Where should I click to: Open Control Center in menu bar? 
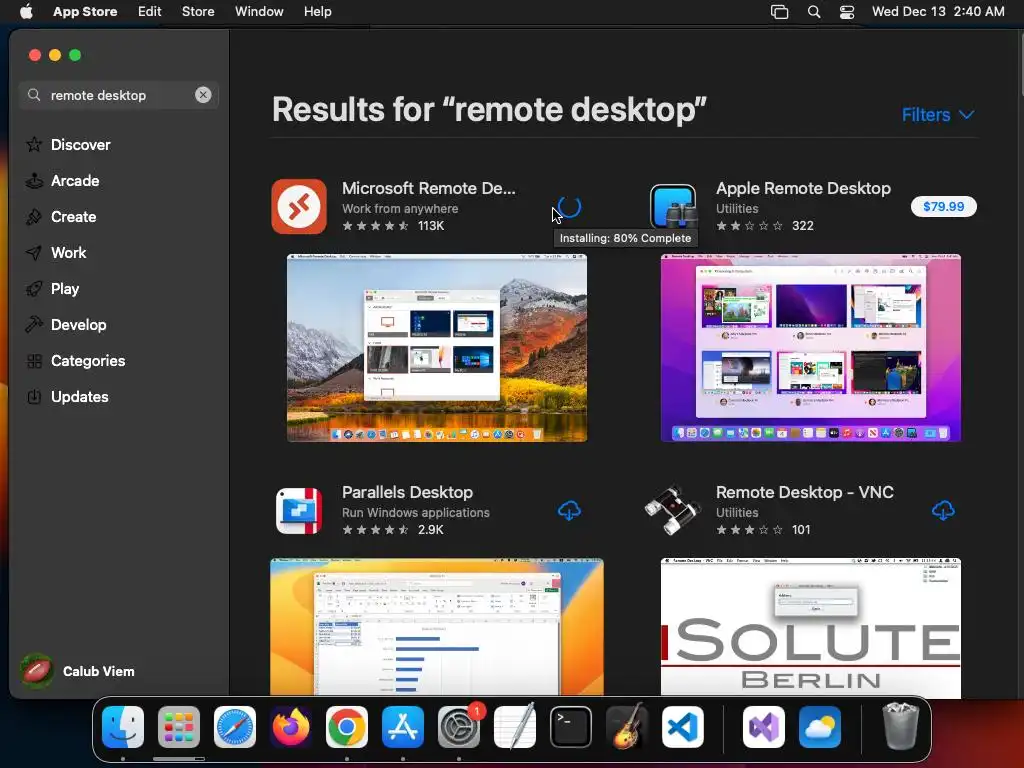[x=847, y=12]
